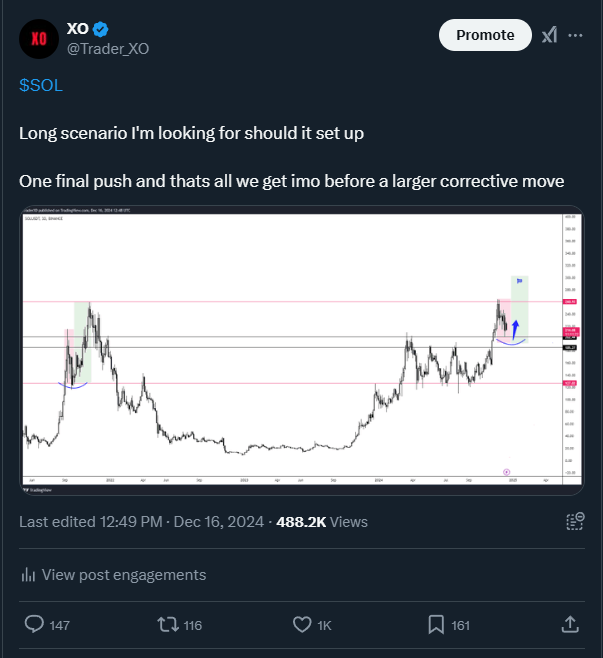Like the post with heart icon
The width and height of the screenshot is (603, 658).
tap(302, 624)
